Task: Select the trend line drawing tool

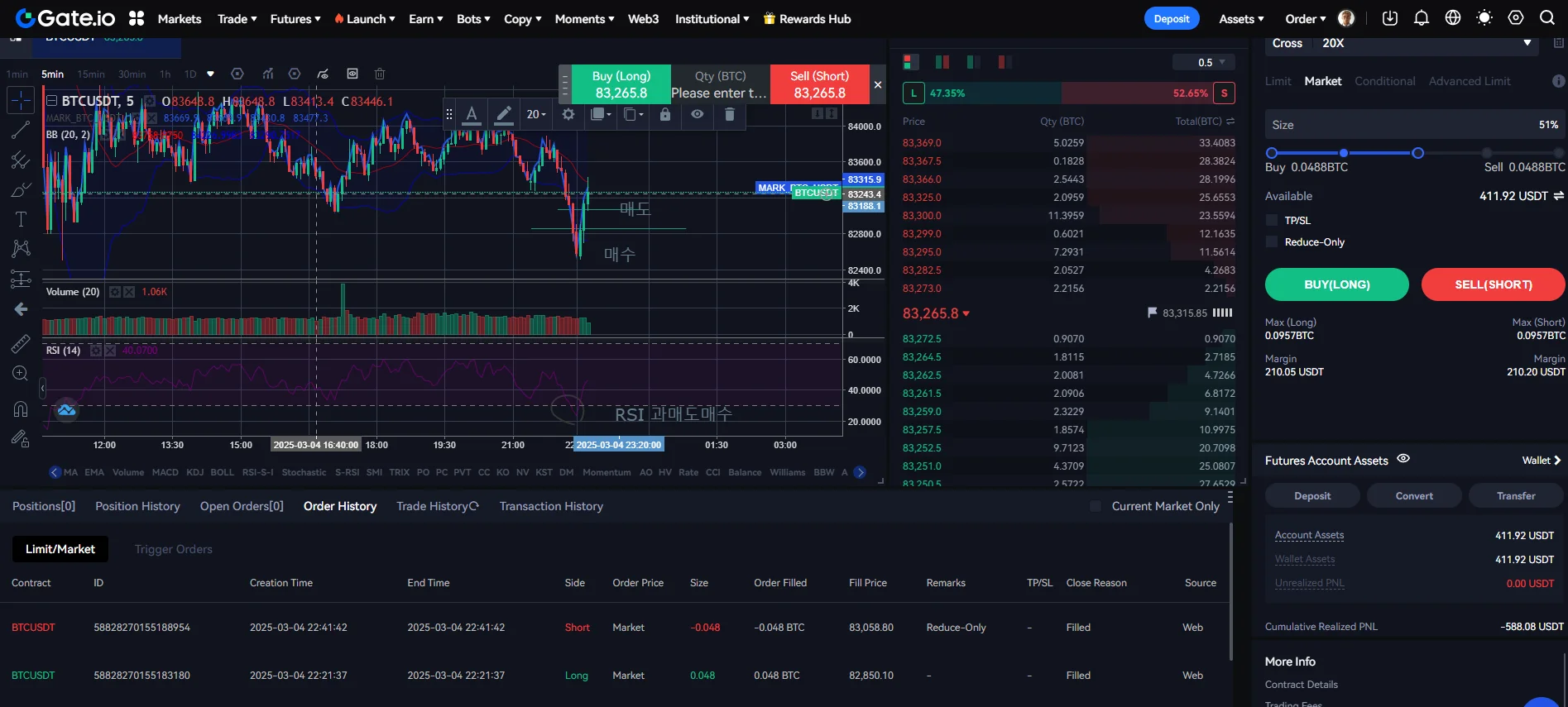Action: (21, 130)
